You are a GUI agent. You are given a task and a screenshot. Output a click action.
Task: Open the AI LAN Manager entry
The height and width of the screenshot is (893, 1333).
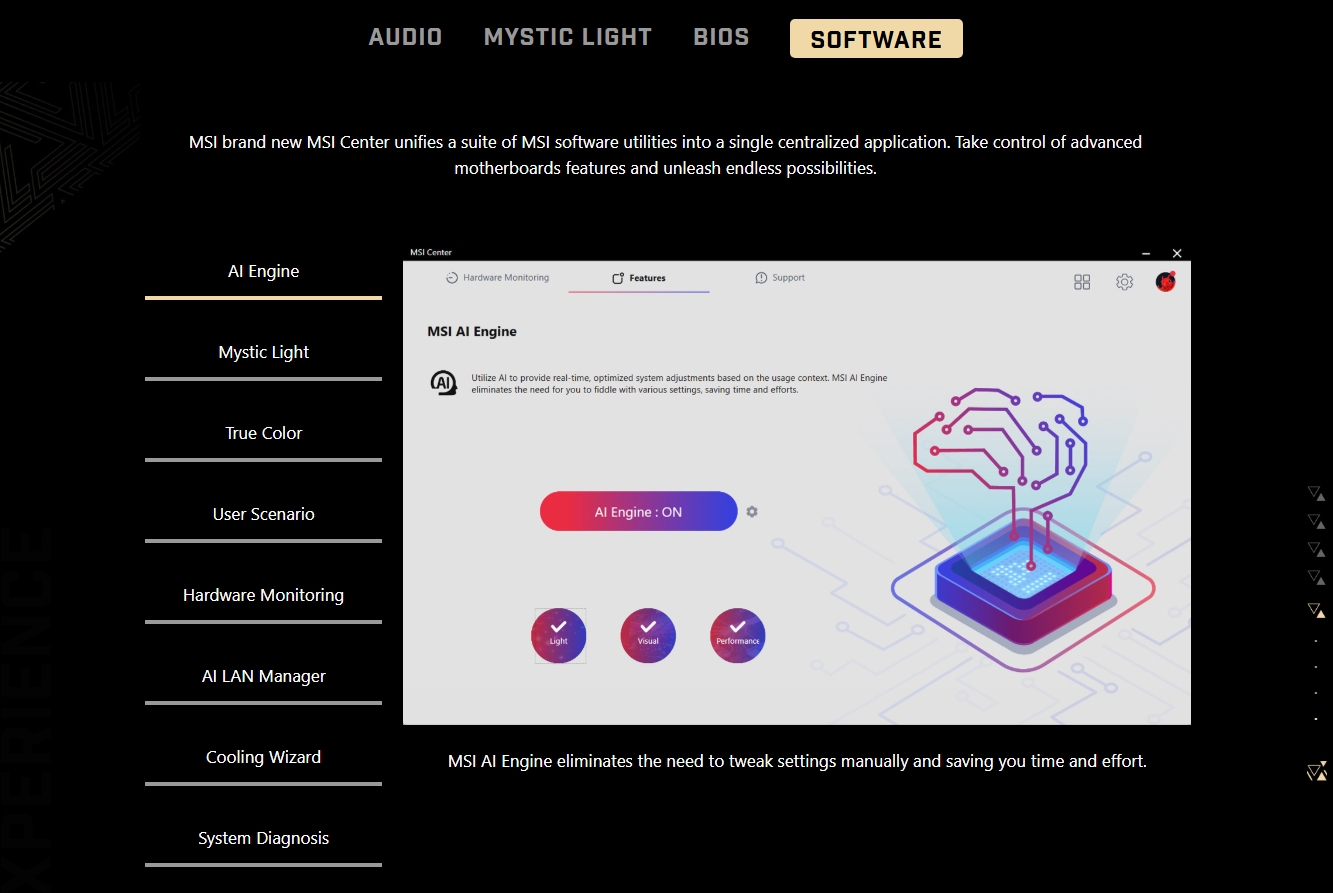[263, 676]
